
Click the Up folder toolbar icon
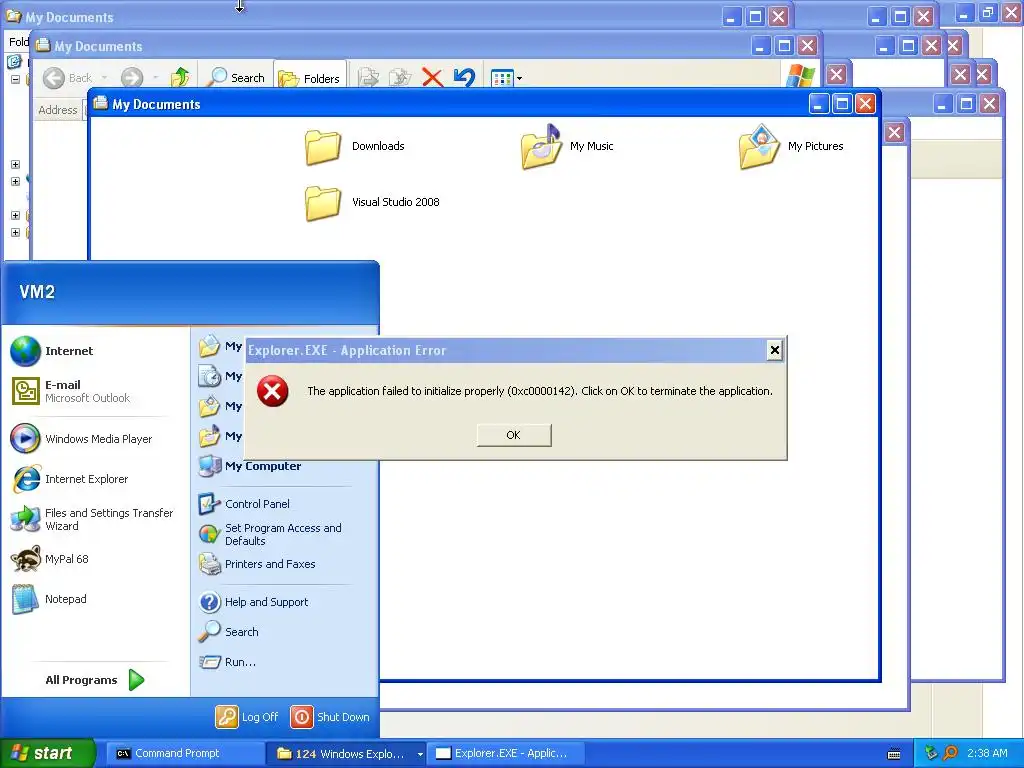coord(180,78)
